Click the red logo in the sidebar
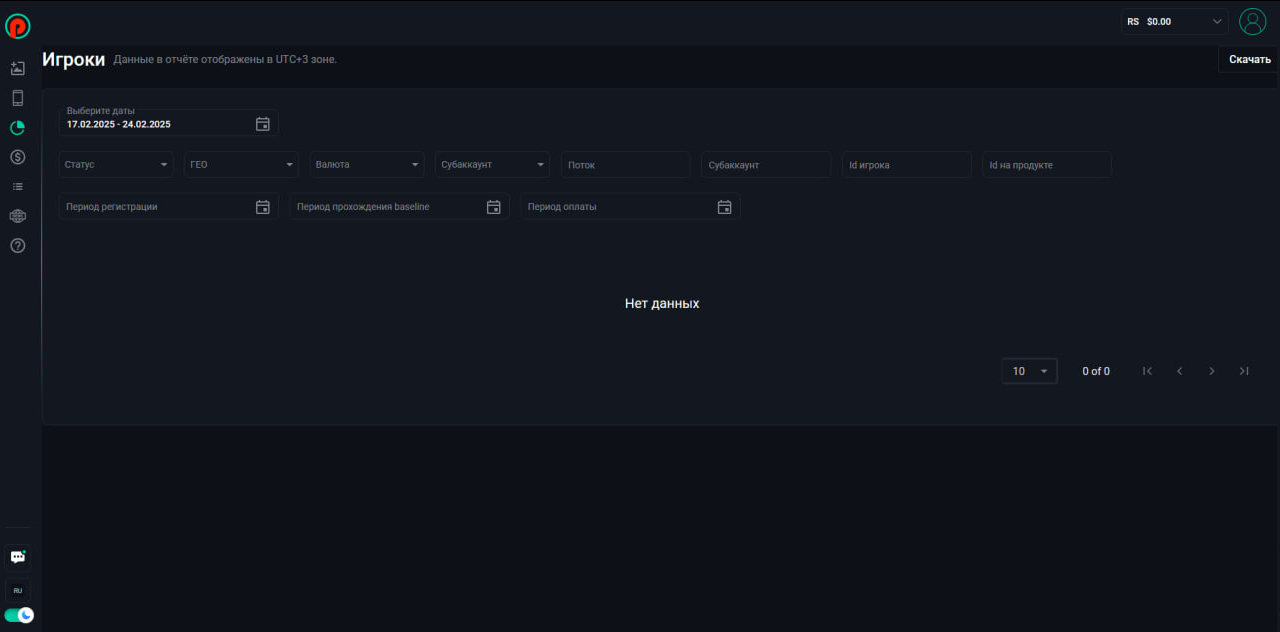Viewport: 1280px width, 632px height. coord(18,26)
